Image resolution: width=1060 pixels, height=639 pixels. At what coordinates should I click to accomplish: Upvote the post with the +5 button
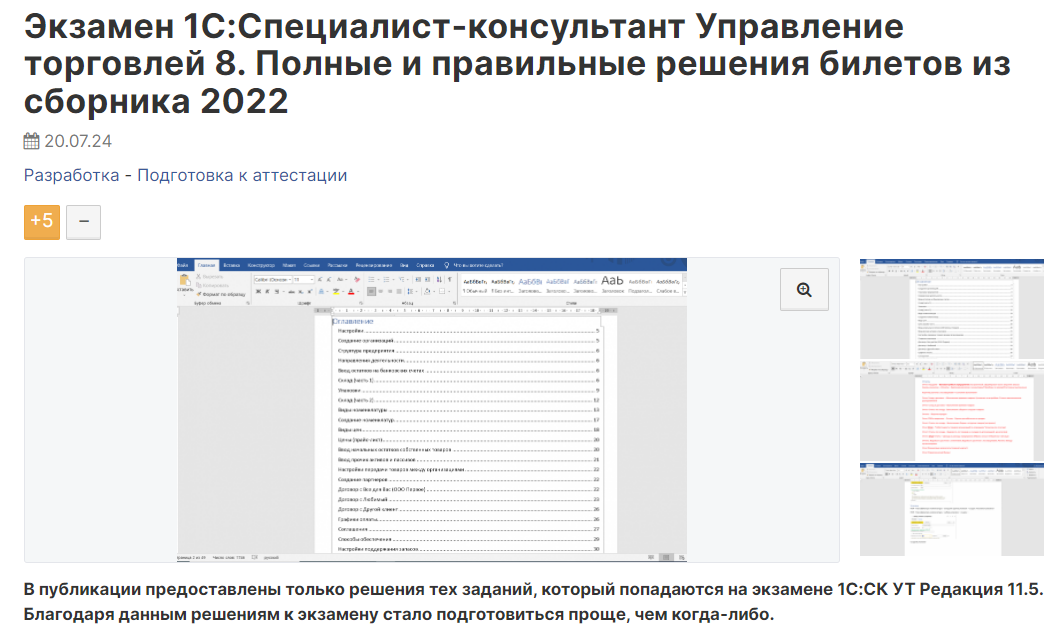(42, 221)
